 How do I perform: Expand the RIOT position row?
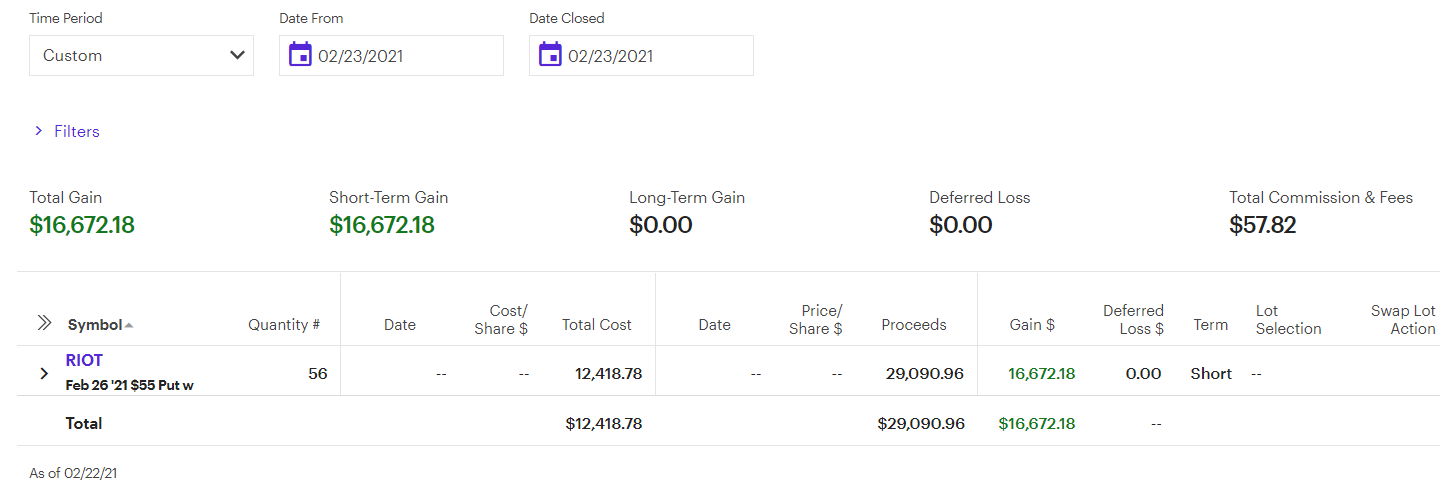(44, 373)
